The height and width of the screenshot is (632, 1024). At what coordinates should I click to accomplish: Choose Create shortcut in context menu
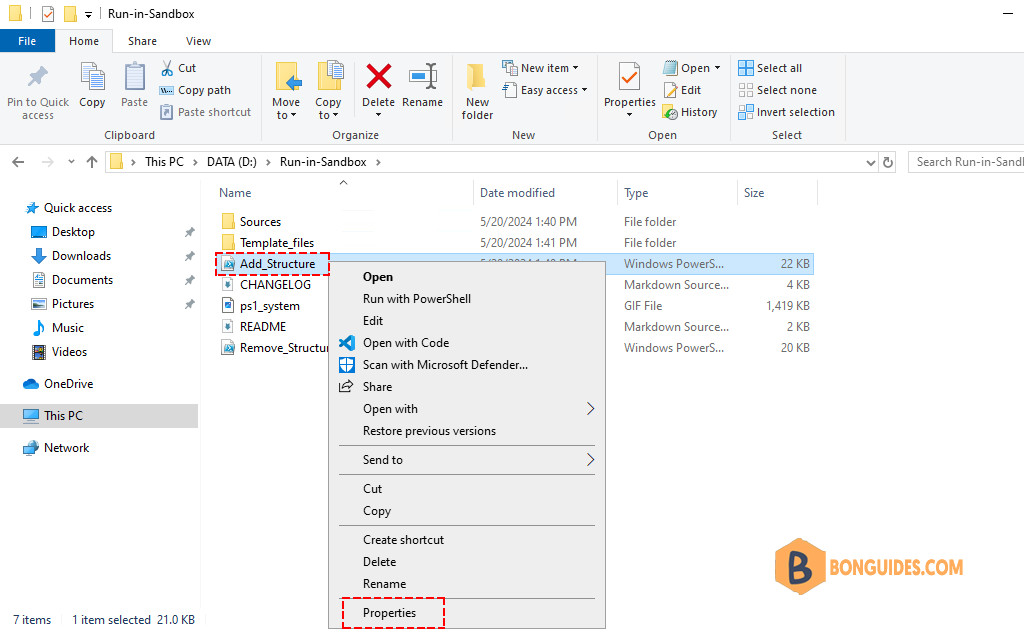pos(403,540)
